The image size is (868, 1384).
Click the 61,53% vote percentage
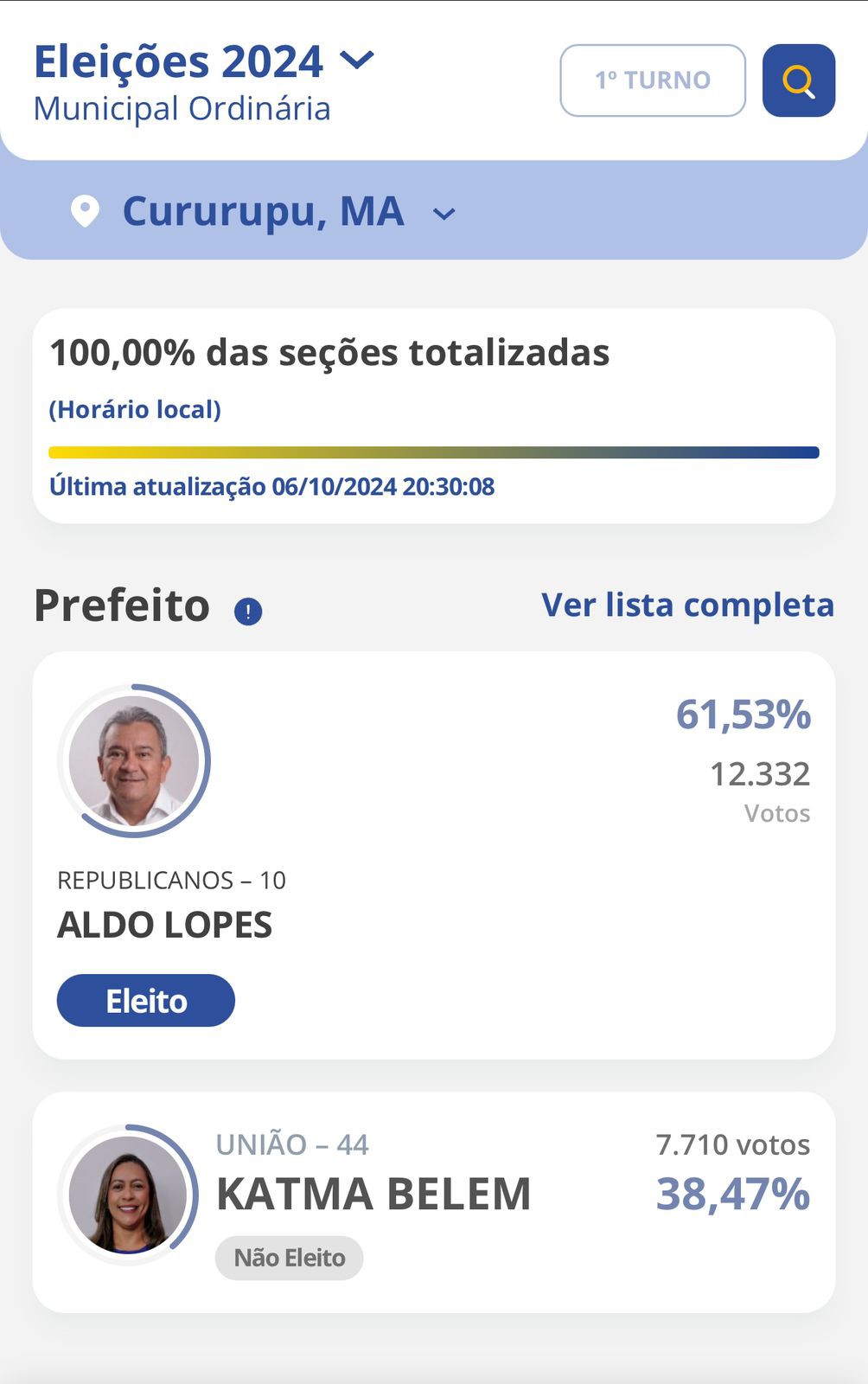click(x=744, y=714)
